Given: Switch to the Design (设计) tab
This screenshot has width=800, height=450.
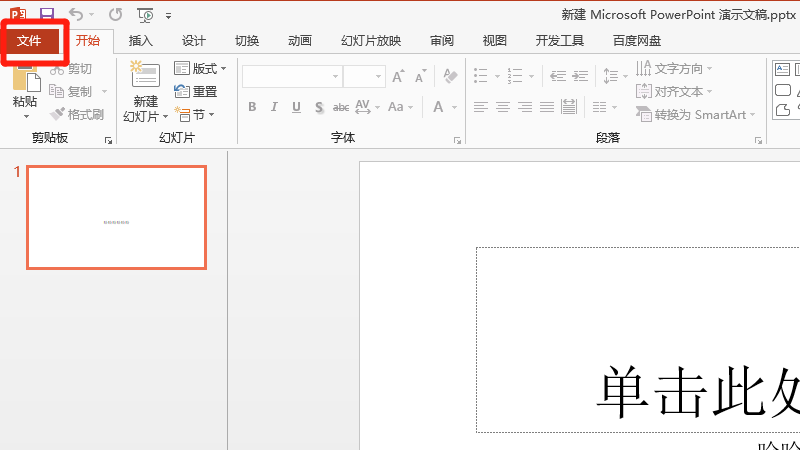Looking at the screenshot, I should pyautogui.click(x=193, y=41).
